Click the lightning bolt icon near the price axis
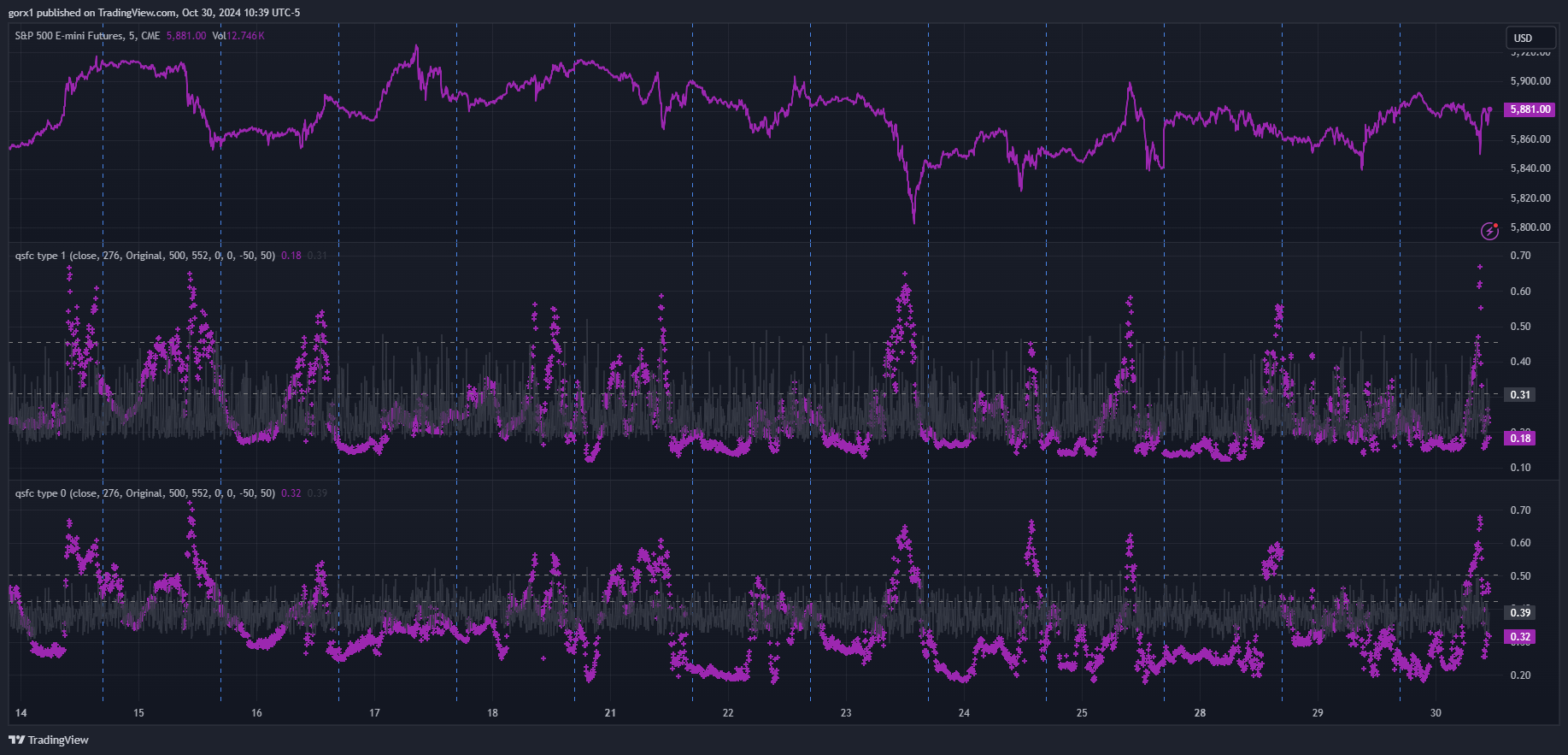The image size is (1568, 755). point(1489,231)
